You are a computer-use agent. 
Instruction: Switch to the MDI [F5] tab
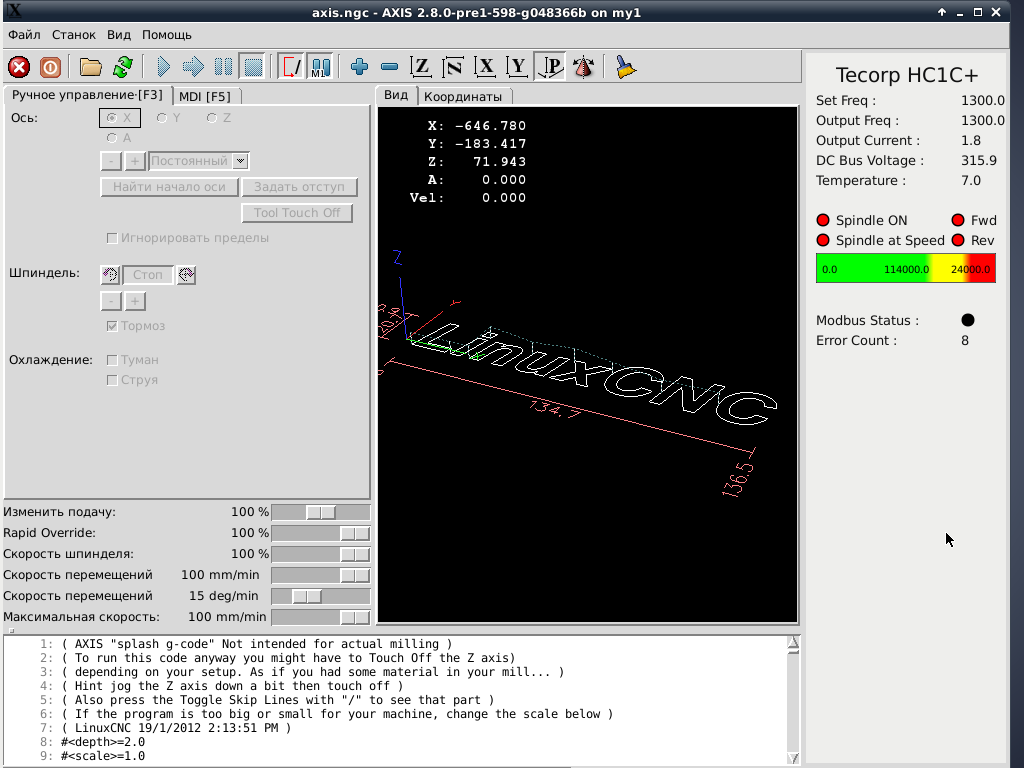(x=205, y=96)
